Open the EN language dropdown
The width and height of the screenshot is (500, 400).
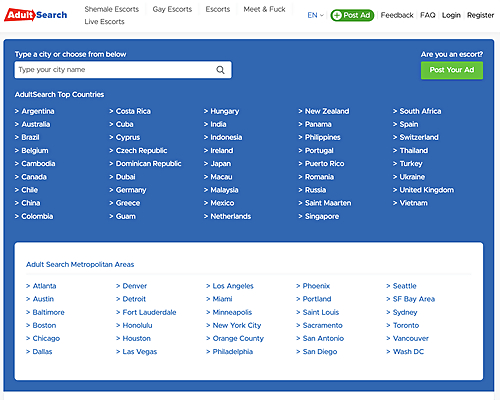pos(315,15)
